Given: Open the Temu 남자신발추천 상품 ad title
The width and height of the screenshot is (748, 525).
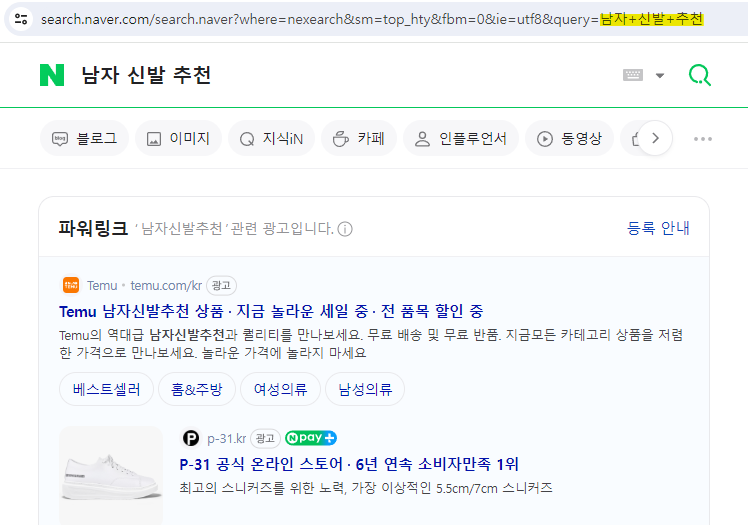Looking at the screenshot, I should pyautogui.click(x=271, y=311).
